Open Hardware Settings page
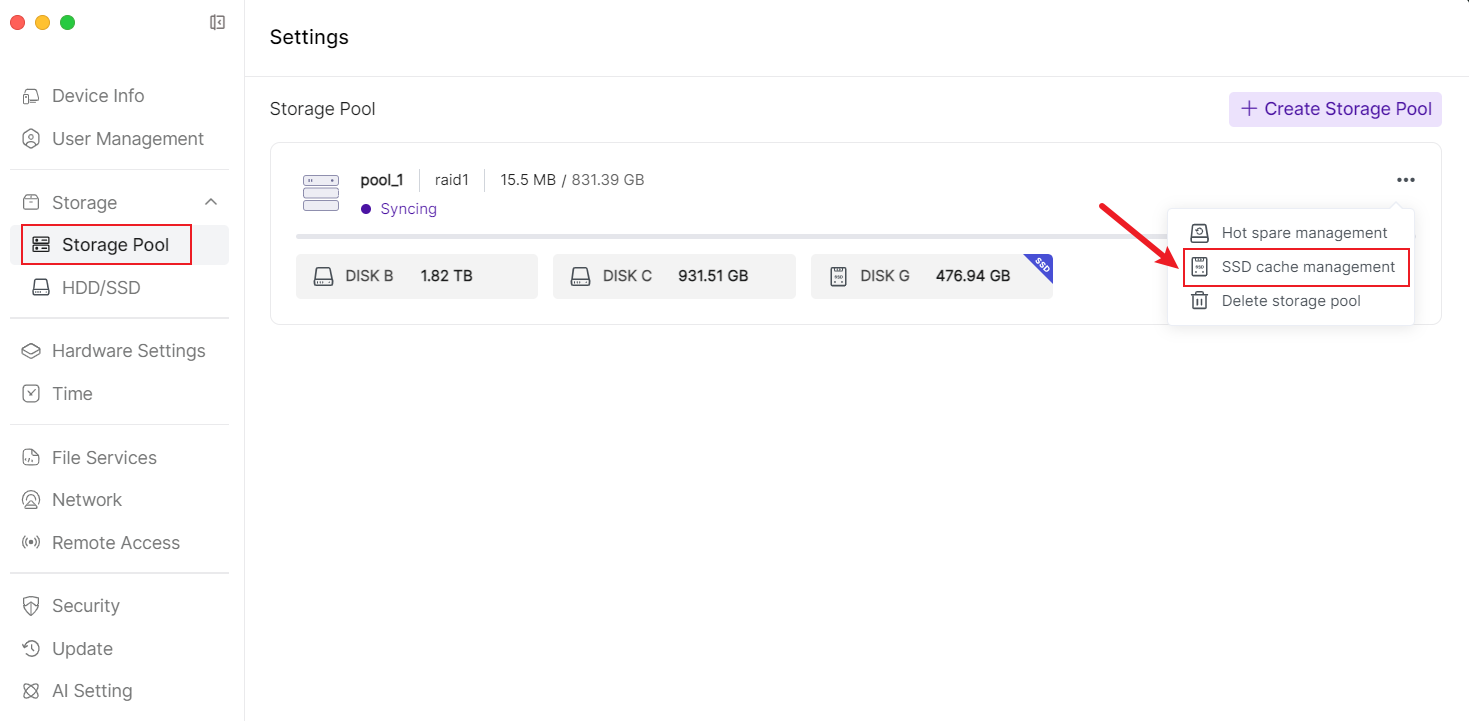This screenshot has width=1469, height=721. pos(128,351)
